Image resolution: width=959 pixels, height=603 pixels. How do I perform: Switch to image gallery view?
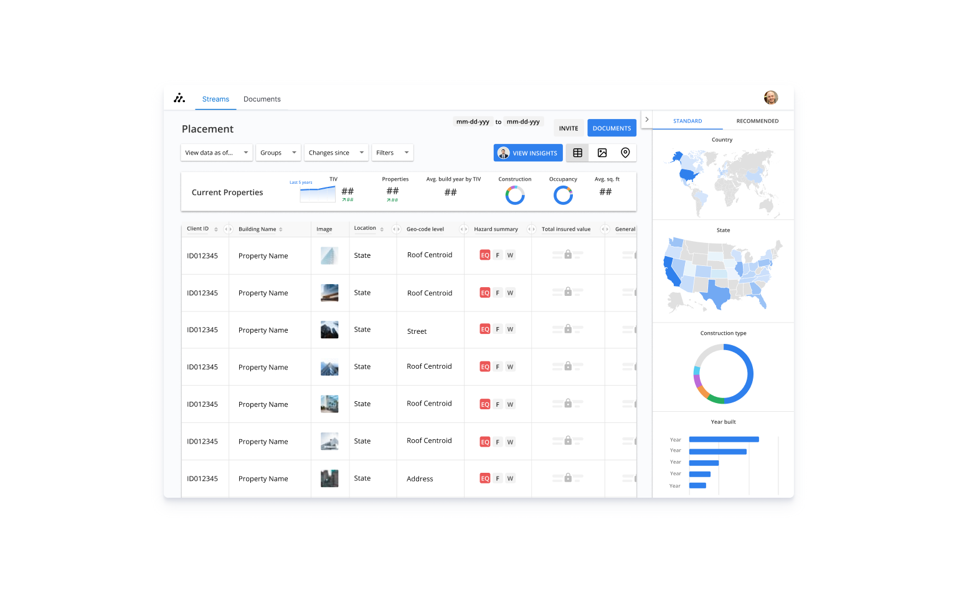tap(602, 153)
